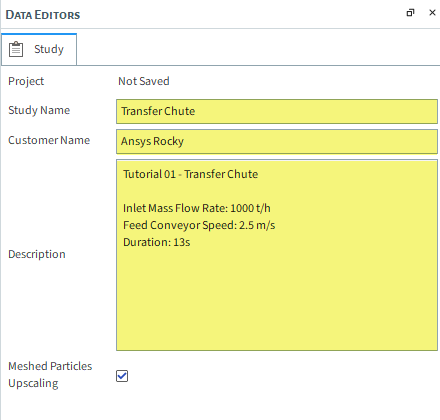Click the empty tab strip beside the Study tab
Screen dimensions: 440x420
click(x=258, y=49)
